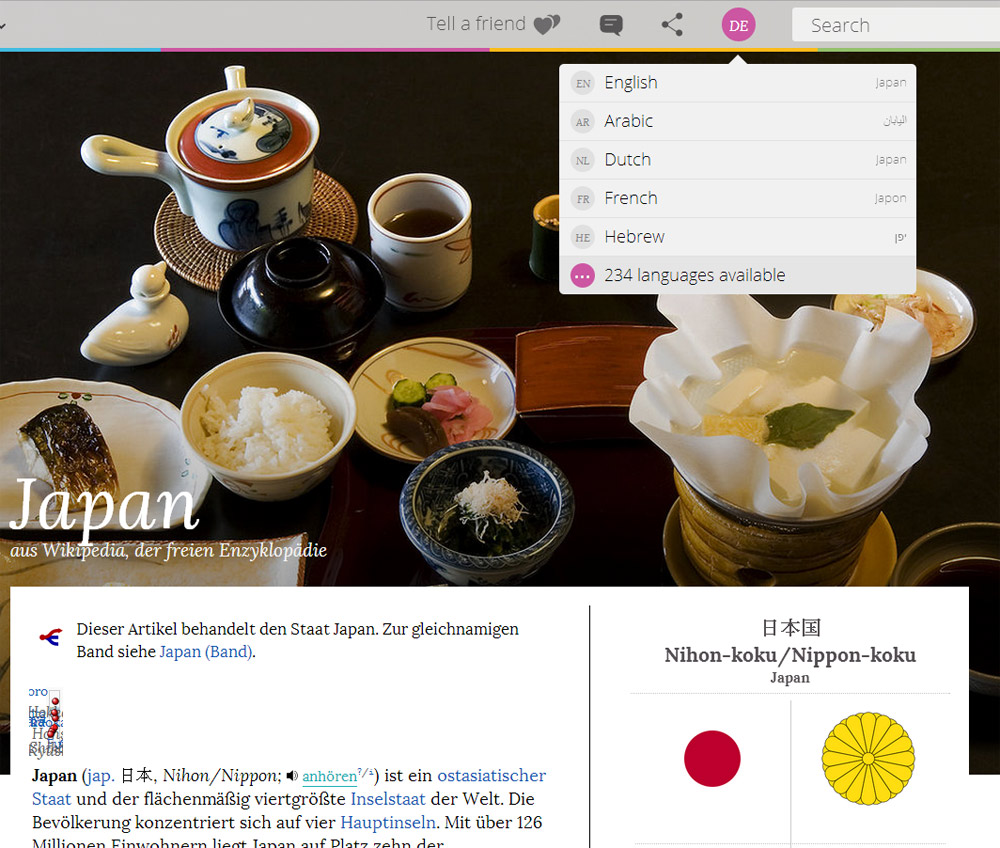The height and width of the screenshot is (848, 1000).
Task: Open the share icon
Action: click(x=672, y=25)
